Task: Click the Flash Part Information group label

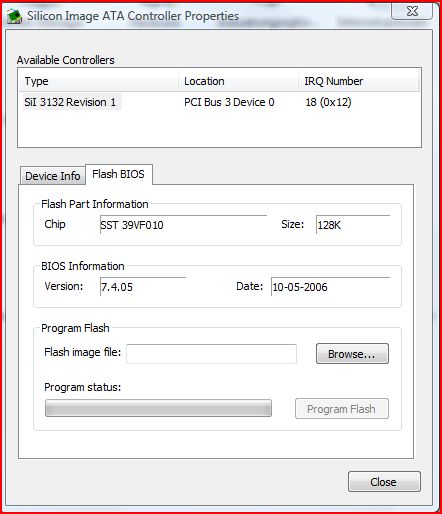Action: point(95,204)
